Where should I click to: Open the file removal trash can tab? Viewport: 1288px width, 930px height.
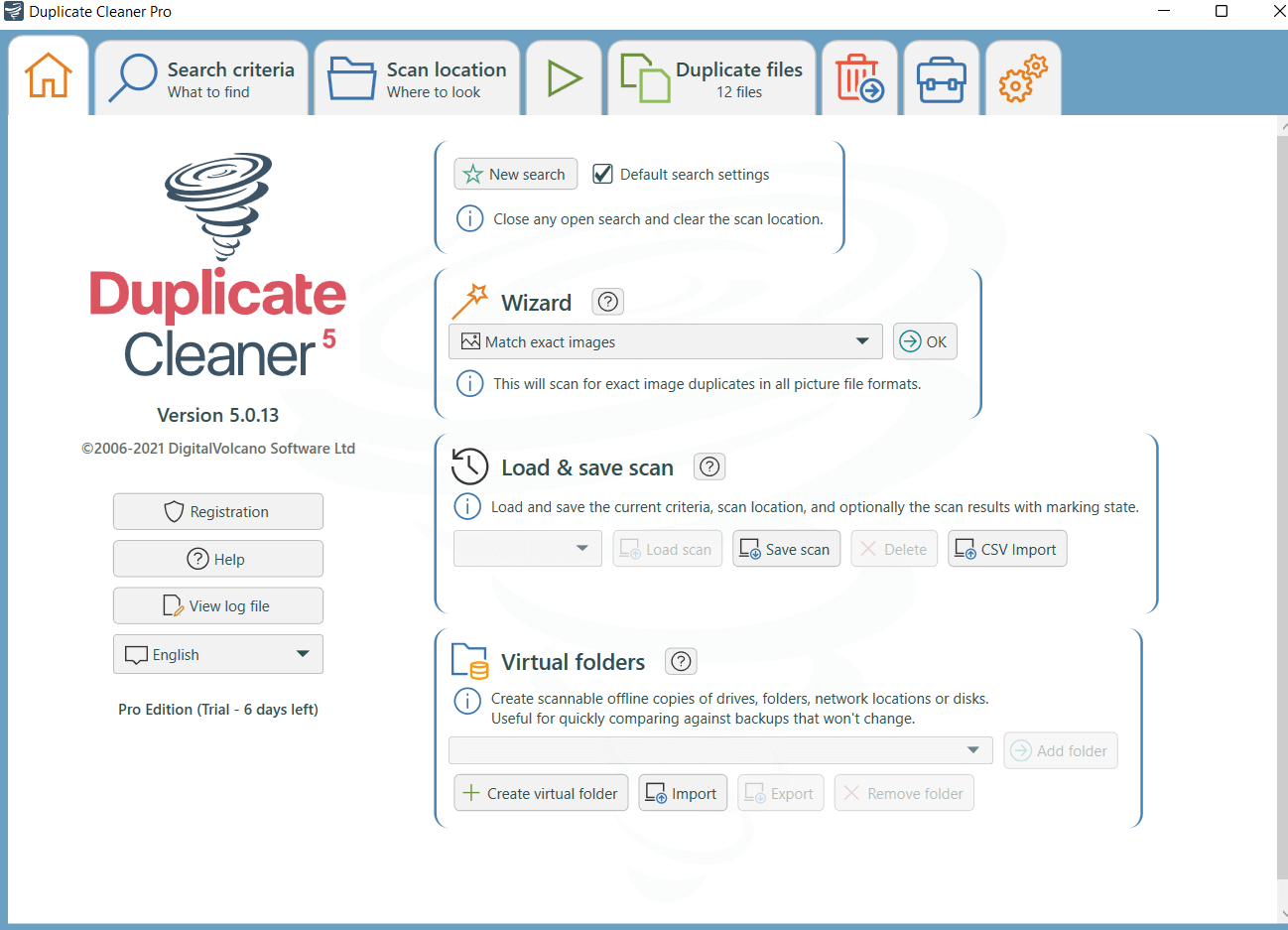860,78
